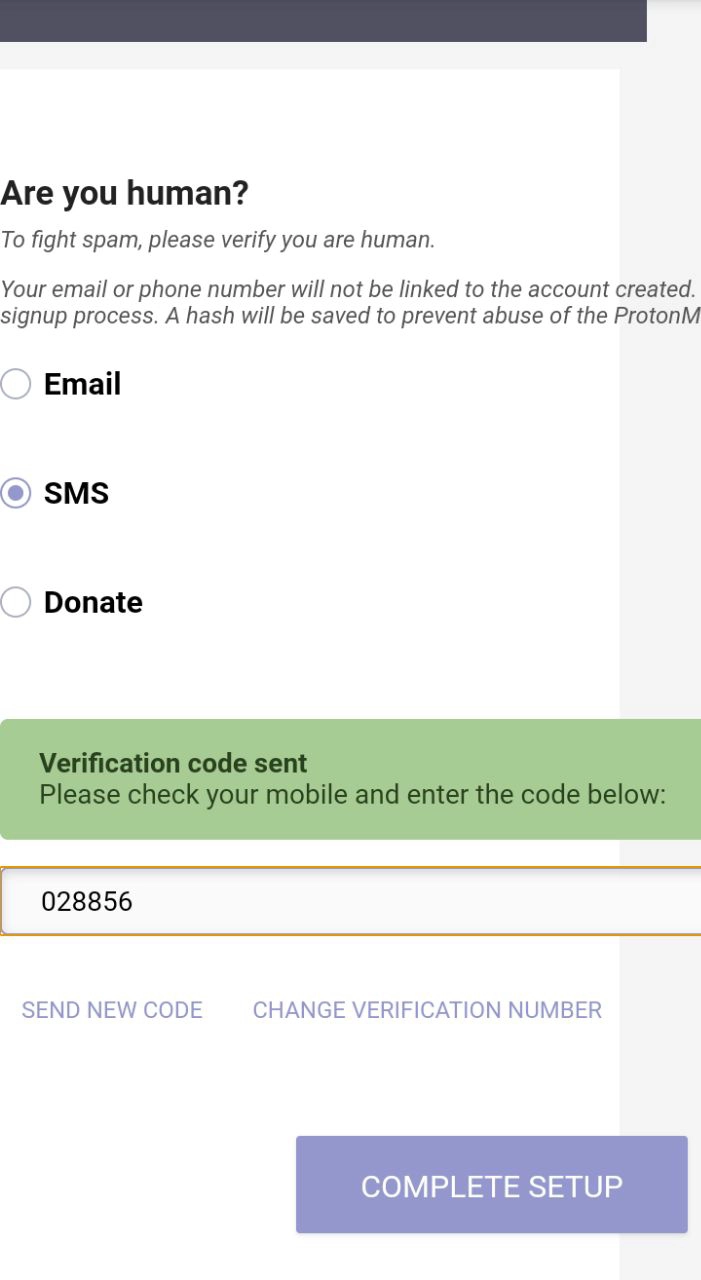Click the 'Are you human?' heading
The image size is (701, 1280).
124,194
